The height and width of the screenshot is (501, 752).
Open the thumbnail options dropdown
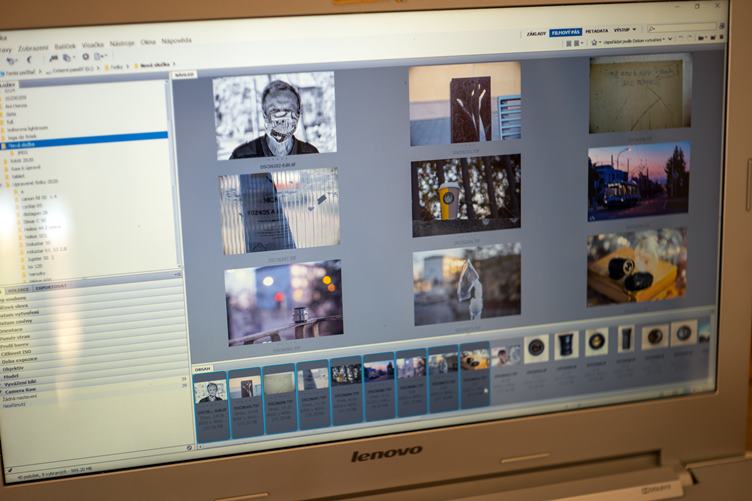(578, 43)
